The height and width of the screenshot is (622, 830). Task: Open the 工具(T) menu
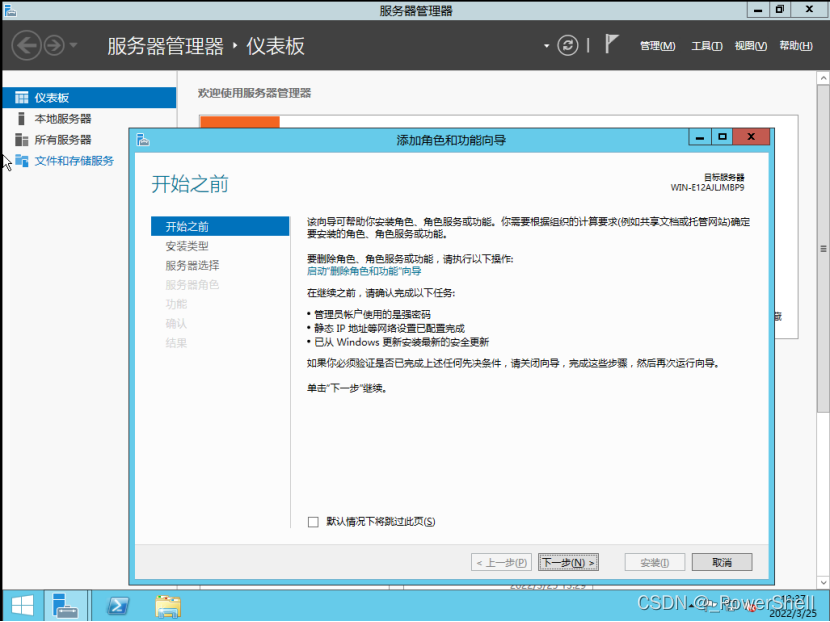(707, 46)
